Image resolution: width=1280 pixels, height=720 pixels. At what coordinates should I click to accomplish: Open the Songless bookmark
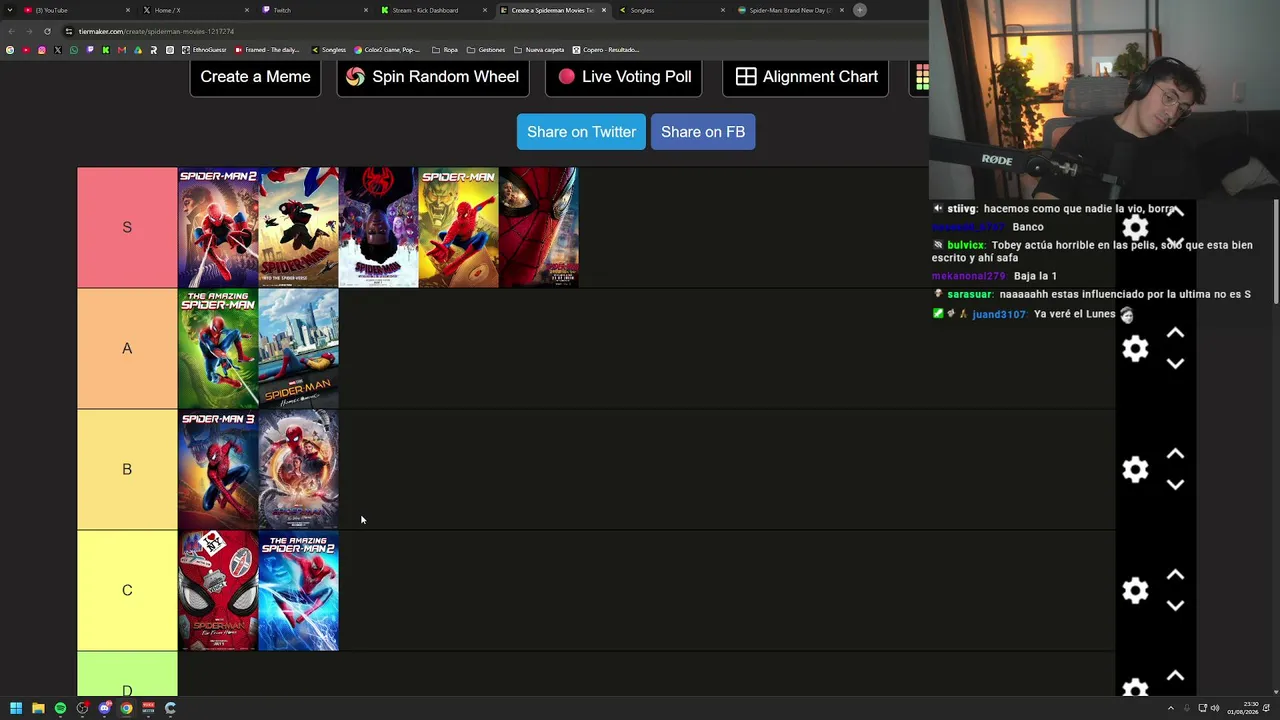click(x=329, y=50)
